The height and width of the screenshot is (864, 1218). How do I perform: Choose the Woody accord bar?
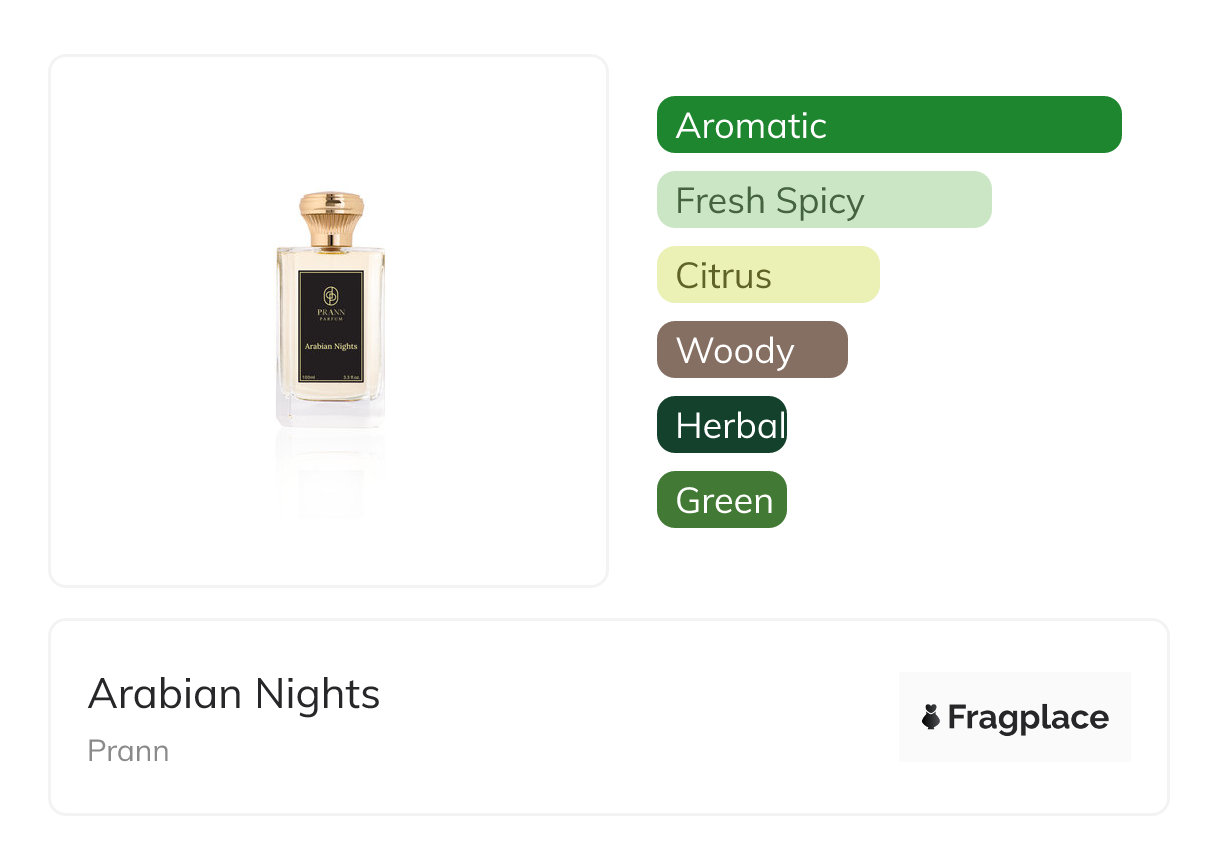click(752, 350)
